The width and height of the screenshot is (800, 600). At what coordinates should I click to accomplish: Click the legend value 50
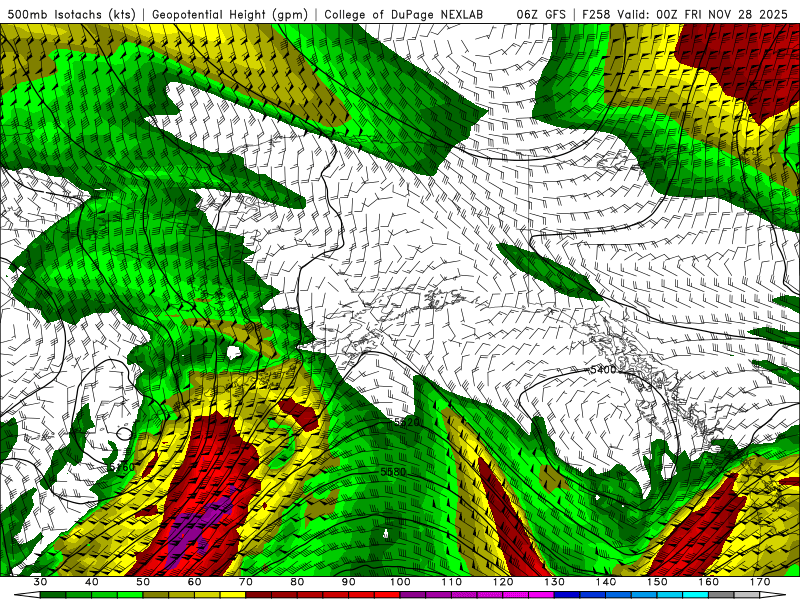coord(143,582)
